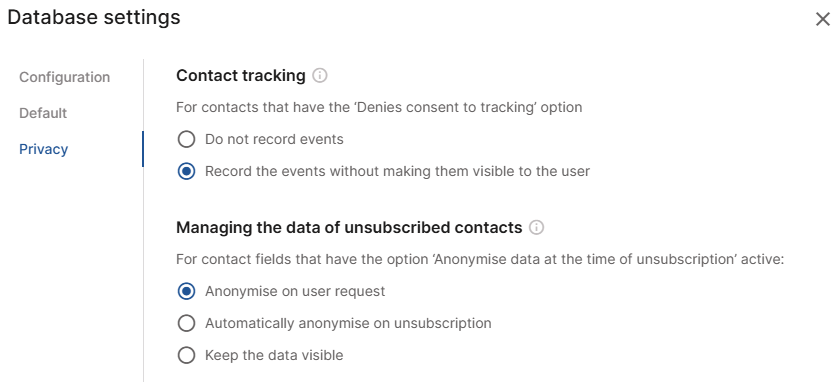837x382 pixels.
Task: Select 'Anonymise on user request' radio circle
Action: click(186, 291)
